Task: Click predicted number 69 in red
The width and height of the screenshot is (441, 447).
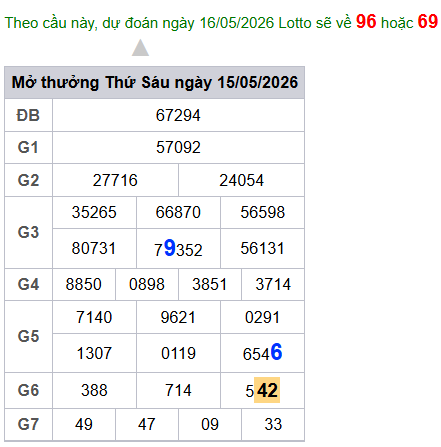Action: point(428,22)
